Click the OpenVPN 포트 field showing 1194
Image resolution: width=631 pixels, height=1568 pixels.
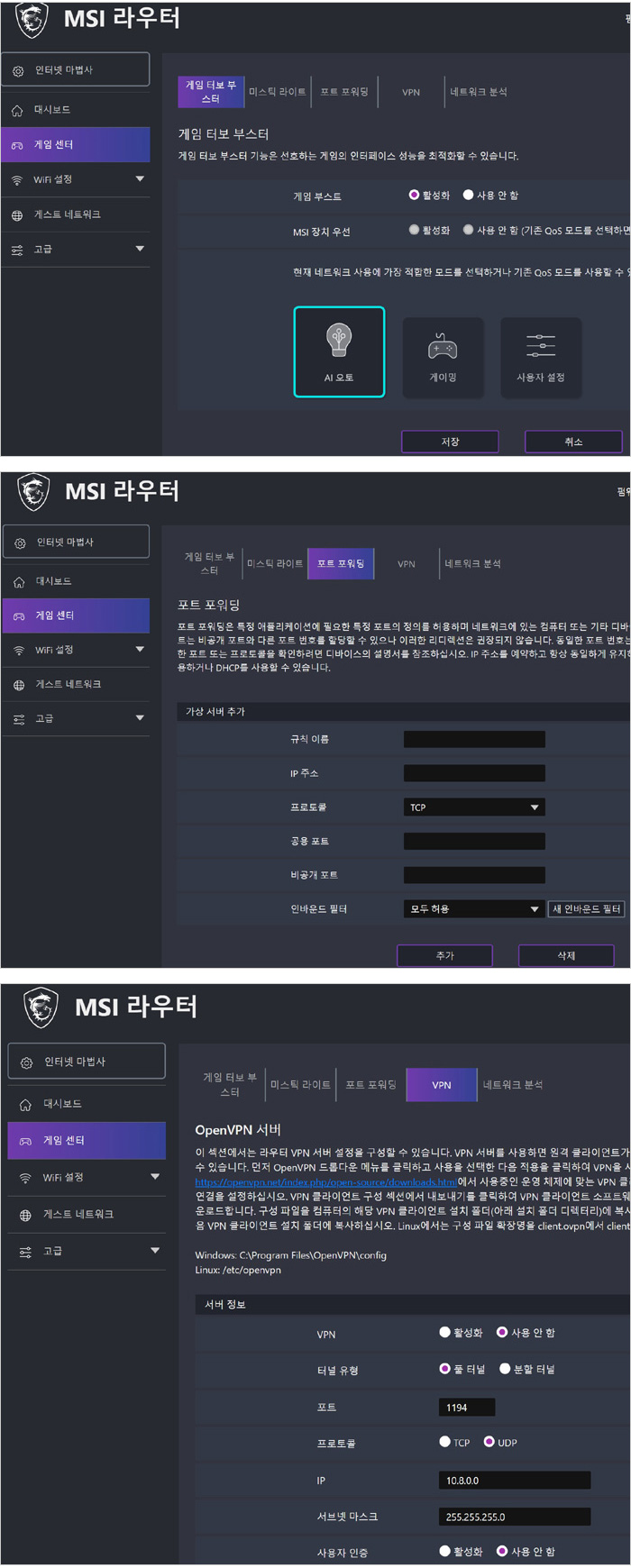coord(467,1408)
